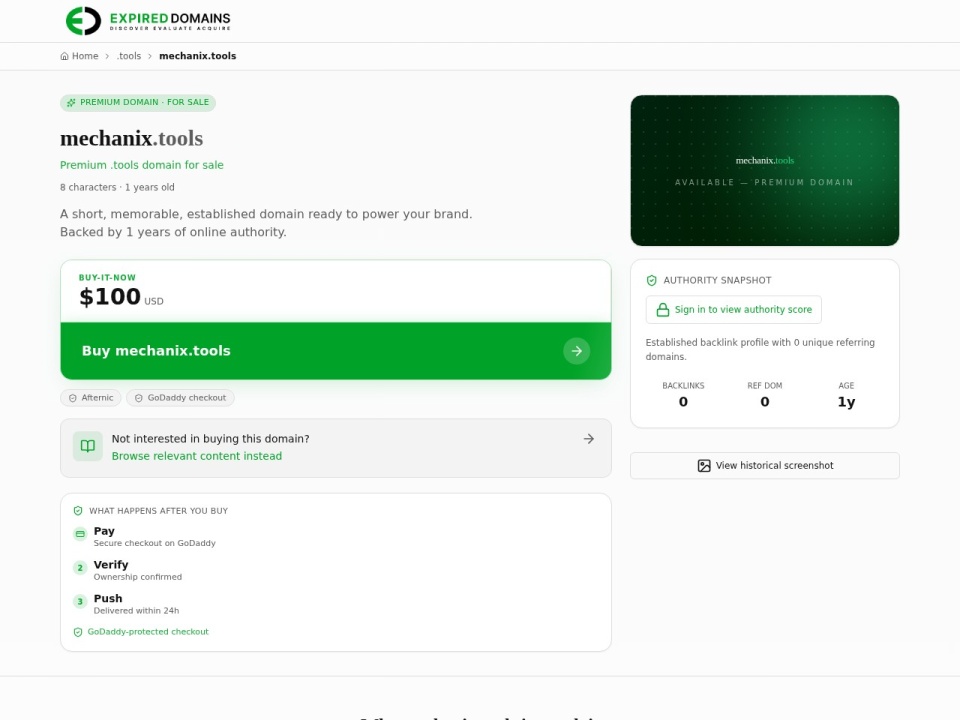Click the step 3 circle for Push

point(80,601)
